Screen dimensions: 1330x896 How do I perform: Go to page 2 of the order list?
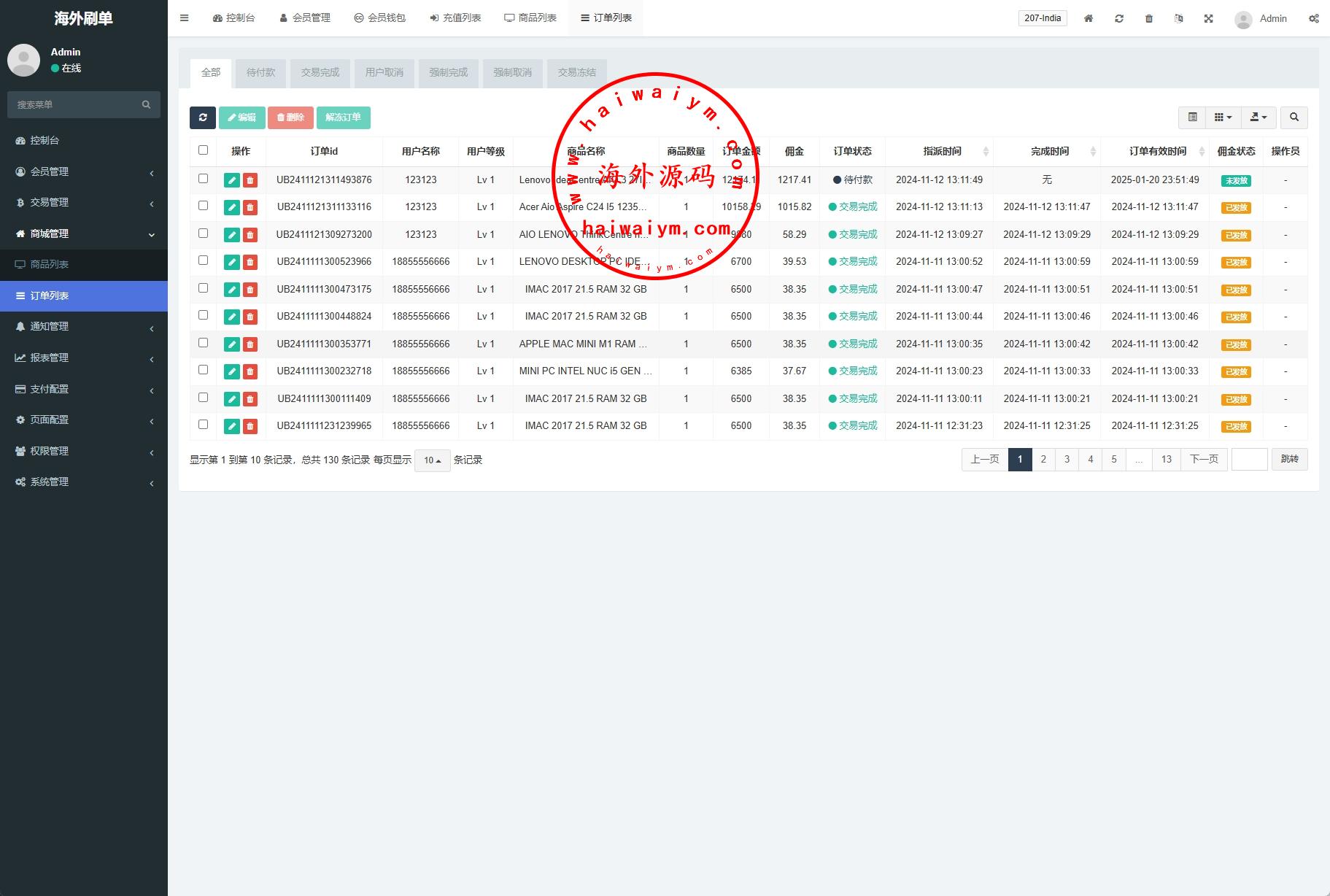(1043, 460)
